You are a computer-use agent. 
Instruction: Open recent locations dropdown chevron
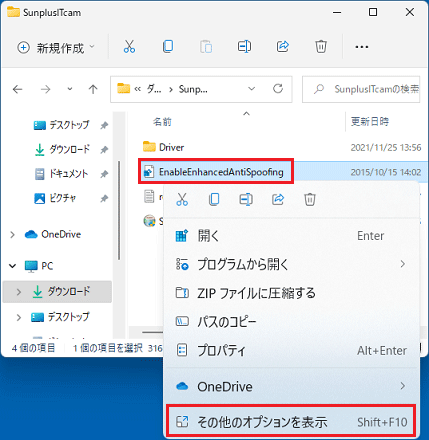pos(70,89)
